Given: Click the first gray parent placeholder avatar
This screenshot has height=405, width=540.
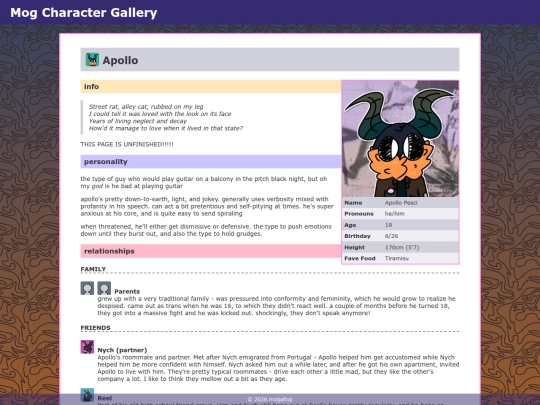Looking at the screenshot, I should pos(87,288).
